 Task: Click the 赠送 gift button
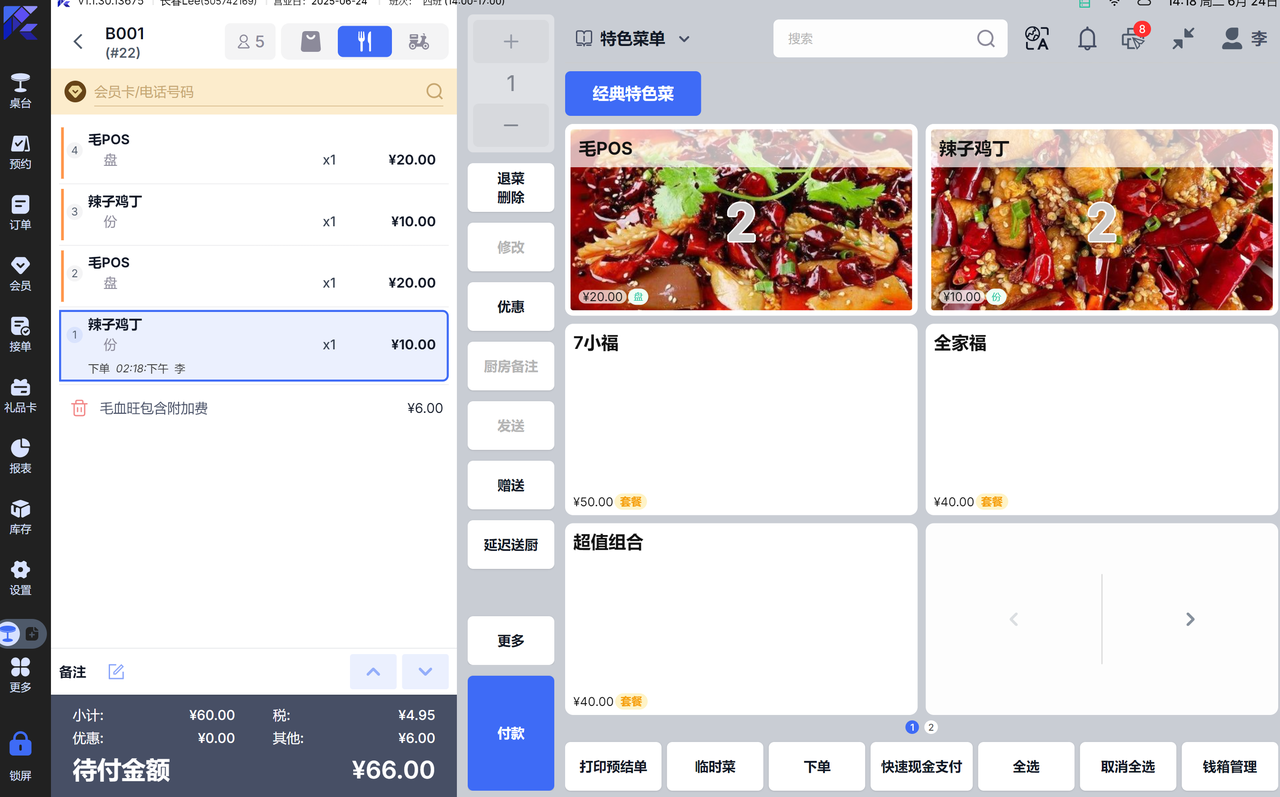511,485
